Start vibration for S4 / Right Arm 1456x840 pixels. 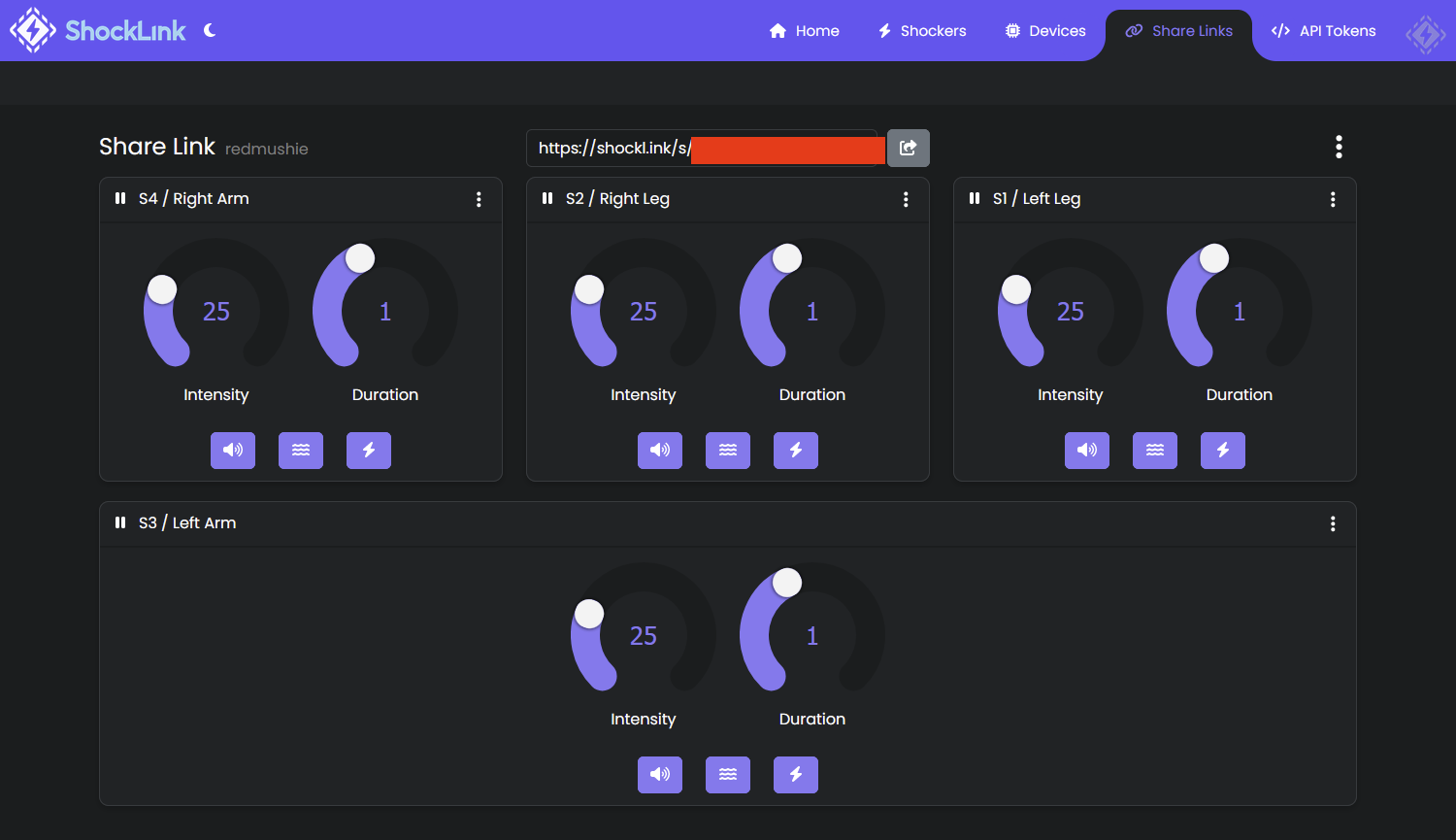click(x=301, y=450)
